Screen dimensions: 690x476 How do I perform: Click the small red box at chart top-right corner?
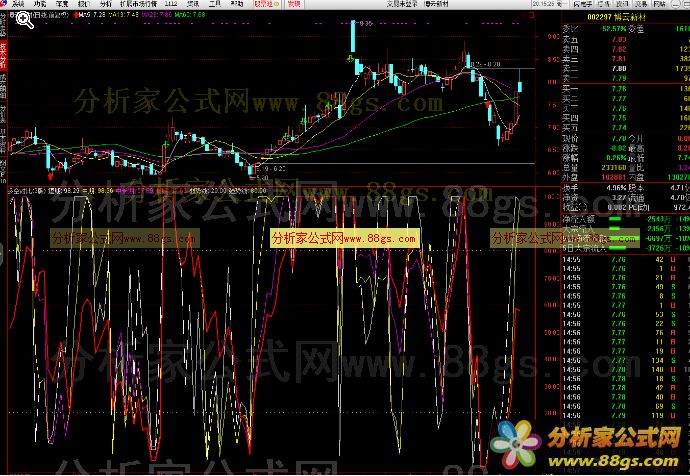pyautogui.click(x=532, y=15)
